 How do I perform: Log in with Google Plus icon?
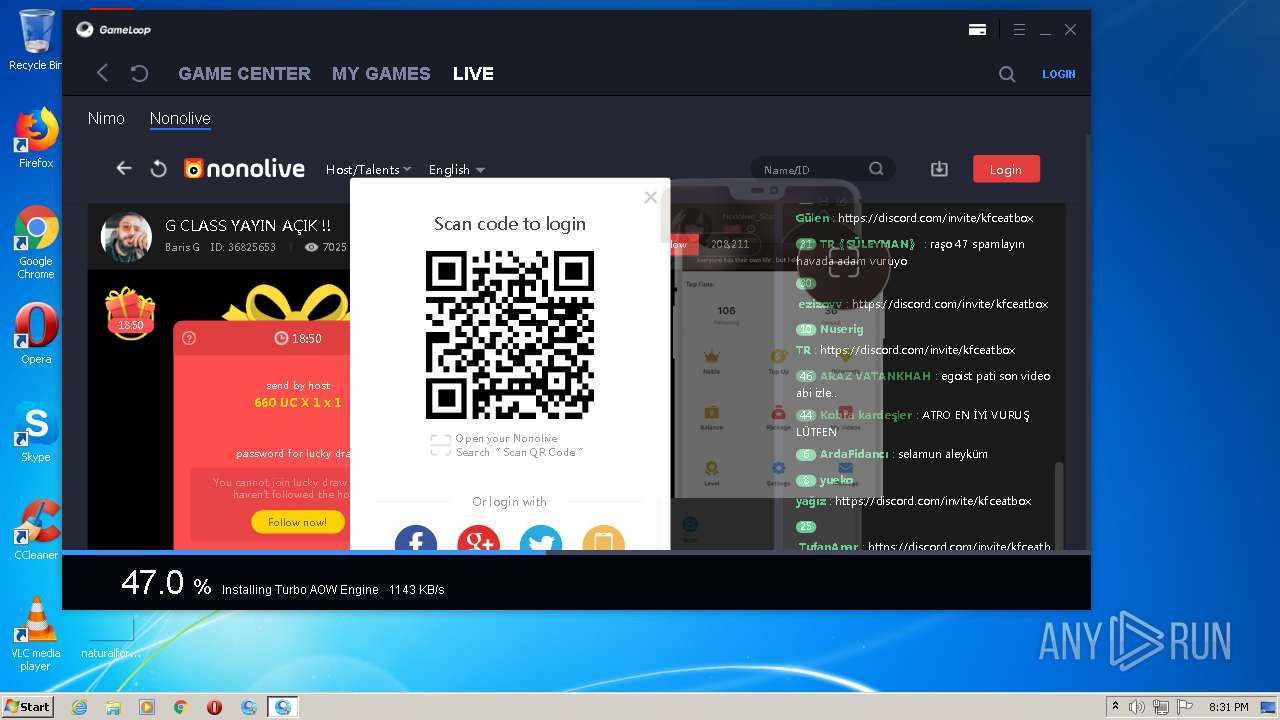coord(478,539)
